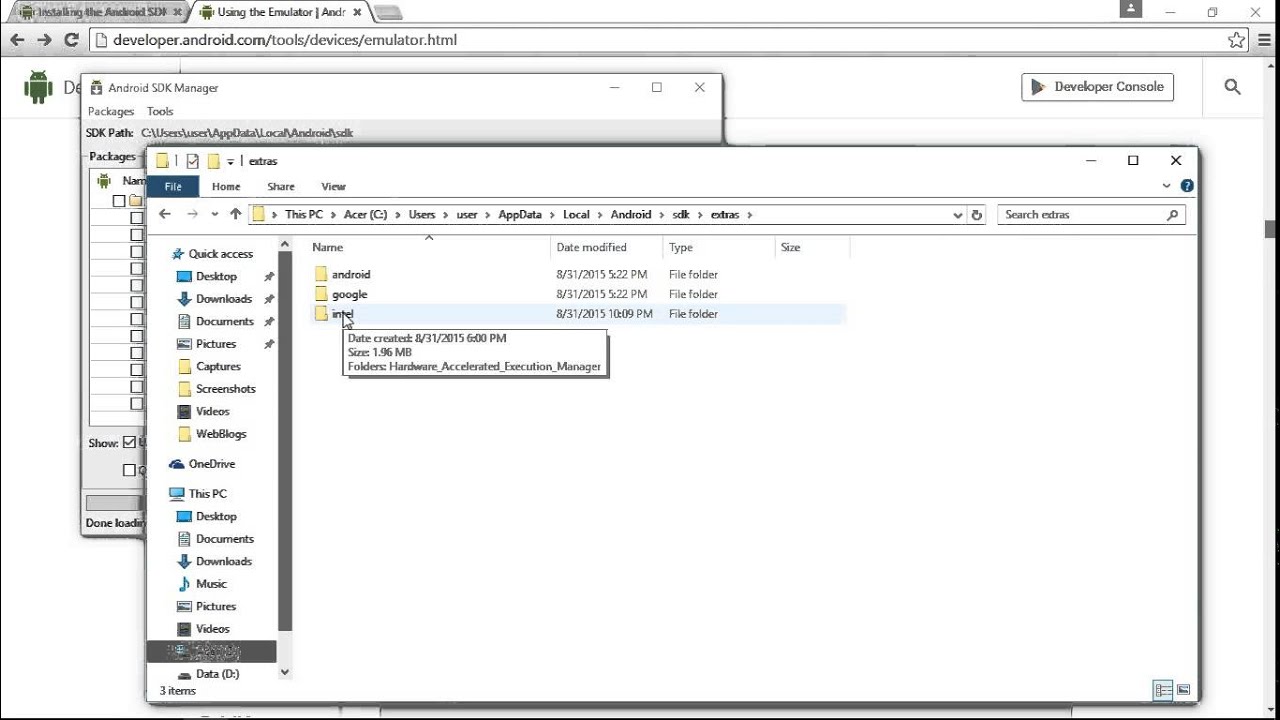Click the Android SDK Manager title icon

(96, 87)
